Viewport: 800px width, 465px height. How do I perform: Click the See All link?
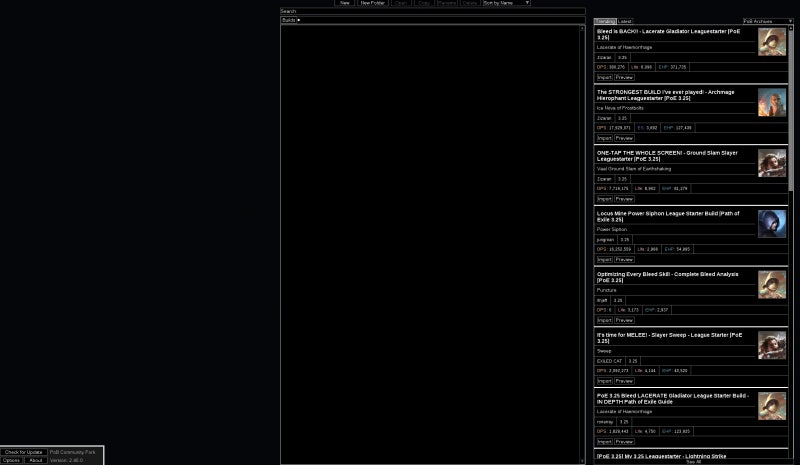(x=693, y=462)
